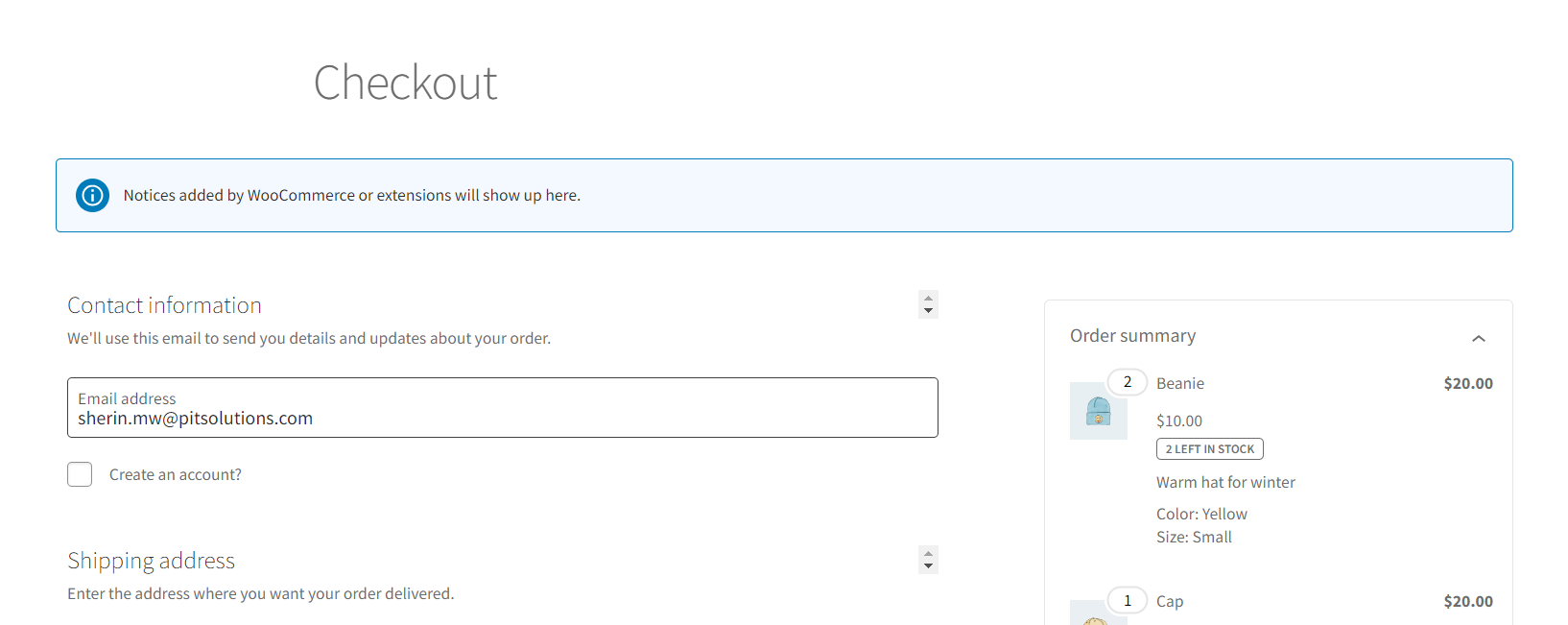Viewport: 1568px width, 625px height.
Task: Click the Cap quantity badge showing 1
Action: (x=1128, y=601)
